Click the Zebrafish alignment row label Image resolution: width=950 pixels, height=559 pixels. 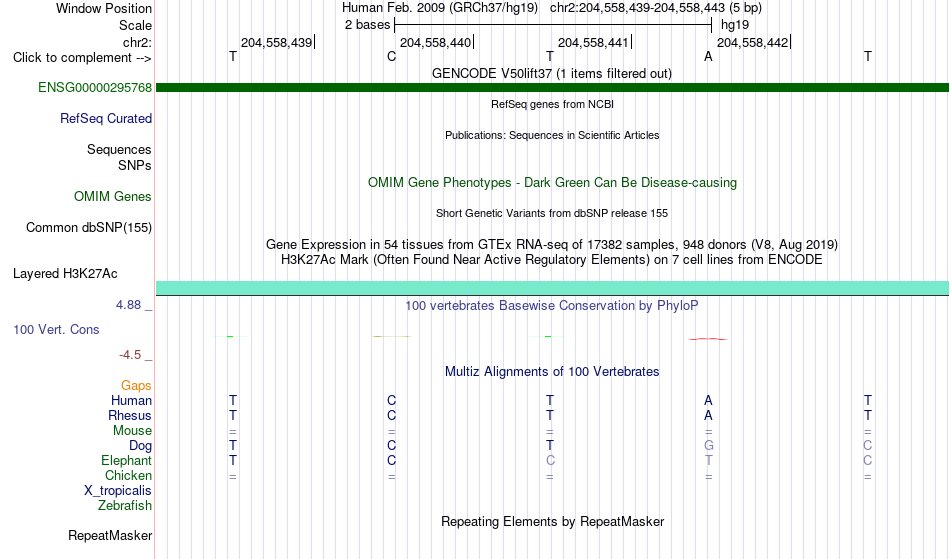125,506
